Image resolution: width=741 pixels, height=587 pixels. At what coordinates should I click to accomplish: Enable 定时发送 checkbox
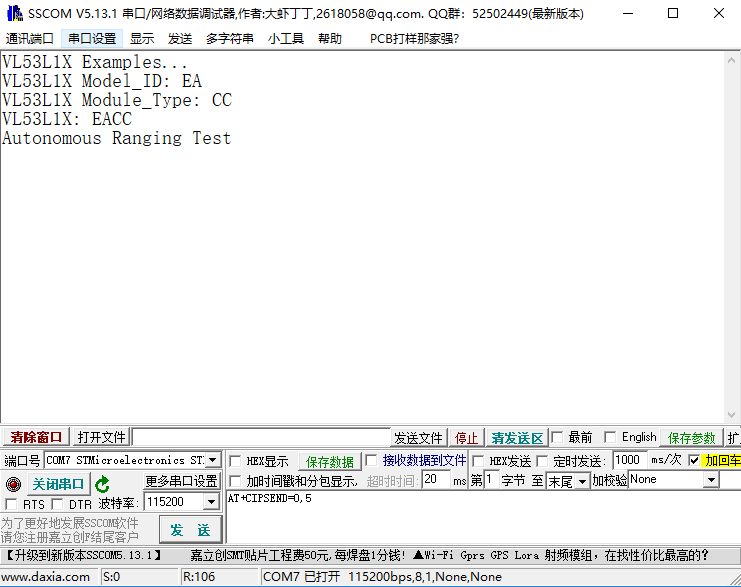pyautogui.click(x=542, y=461)
